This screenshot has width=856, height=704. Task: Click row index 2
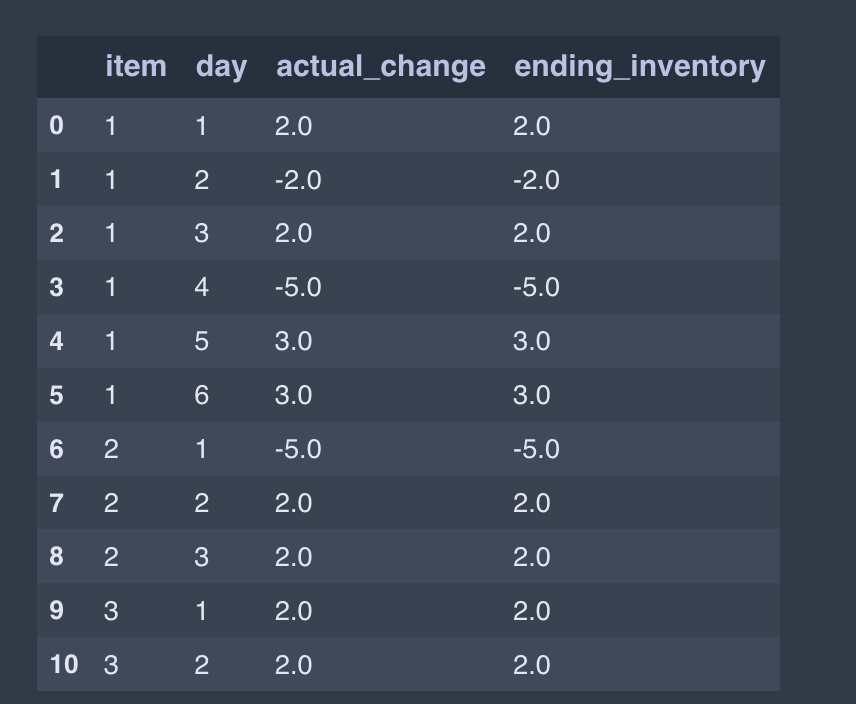tap(56, 234)
